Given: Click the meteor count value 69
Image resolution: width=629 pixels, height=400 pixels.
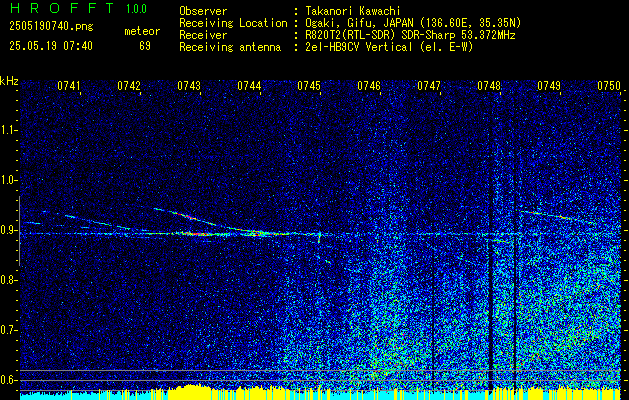Looking at the screenshot, I should point(145,46).
